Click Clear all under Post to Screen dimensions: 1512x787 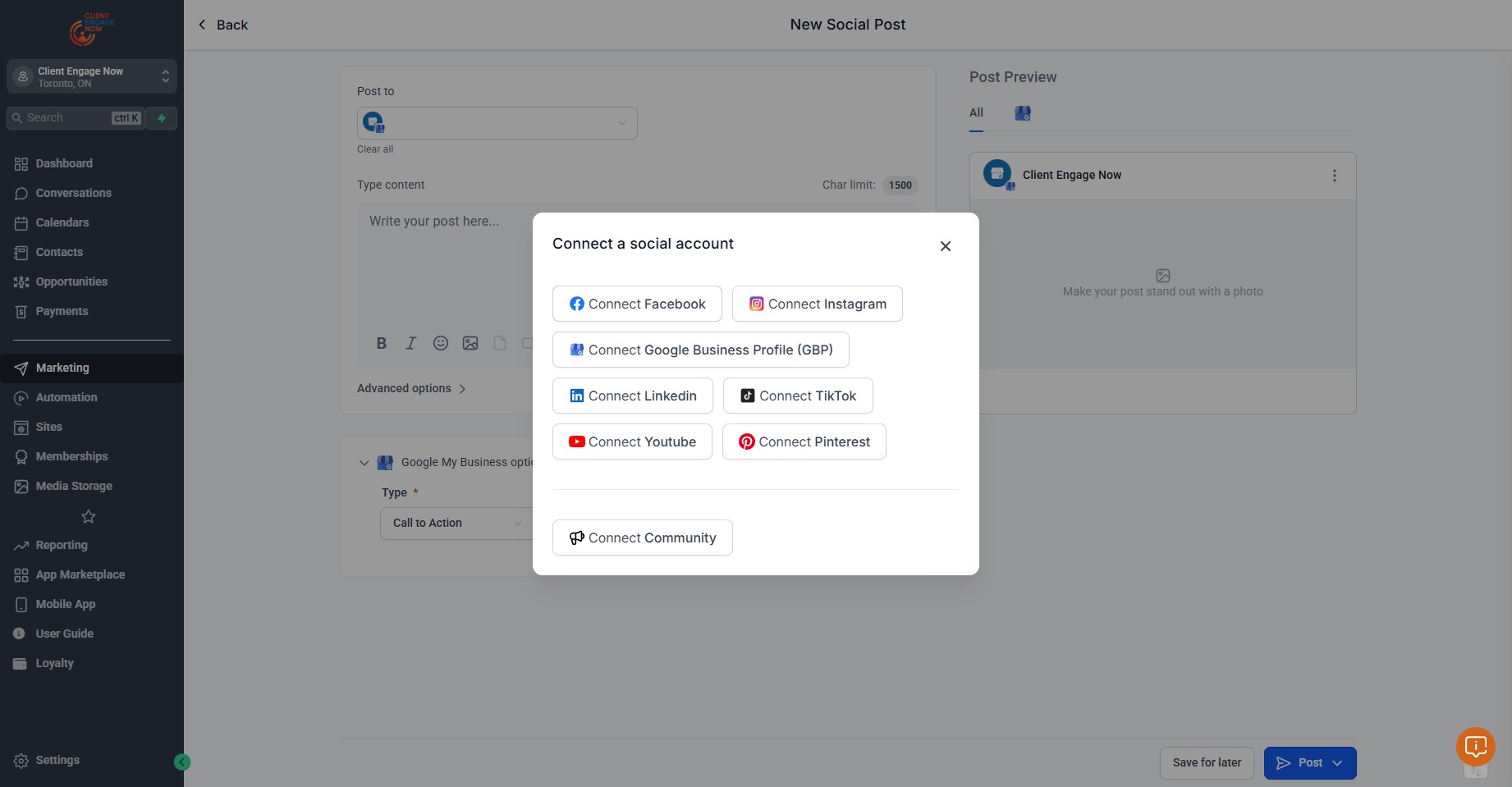375,149
